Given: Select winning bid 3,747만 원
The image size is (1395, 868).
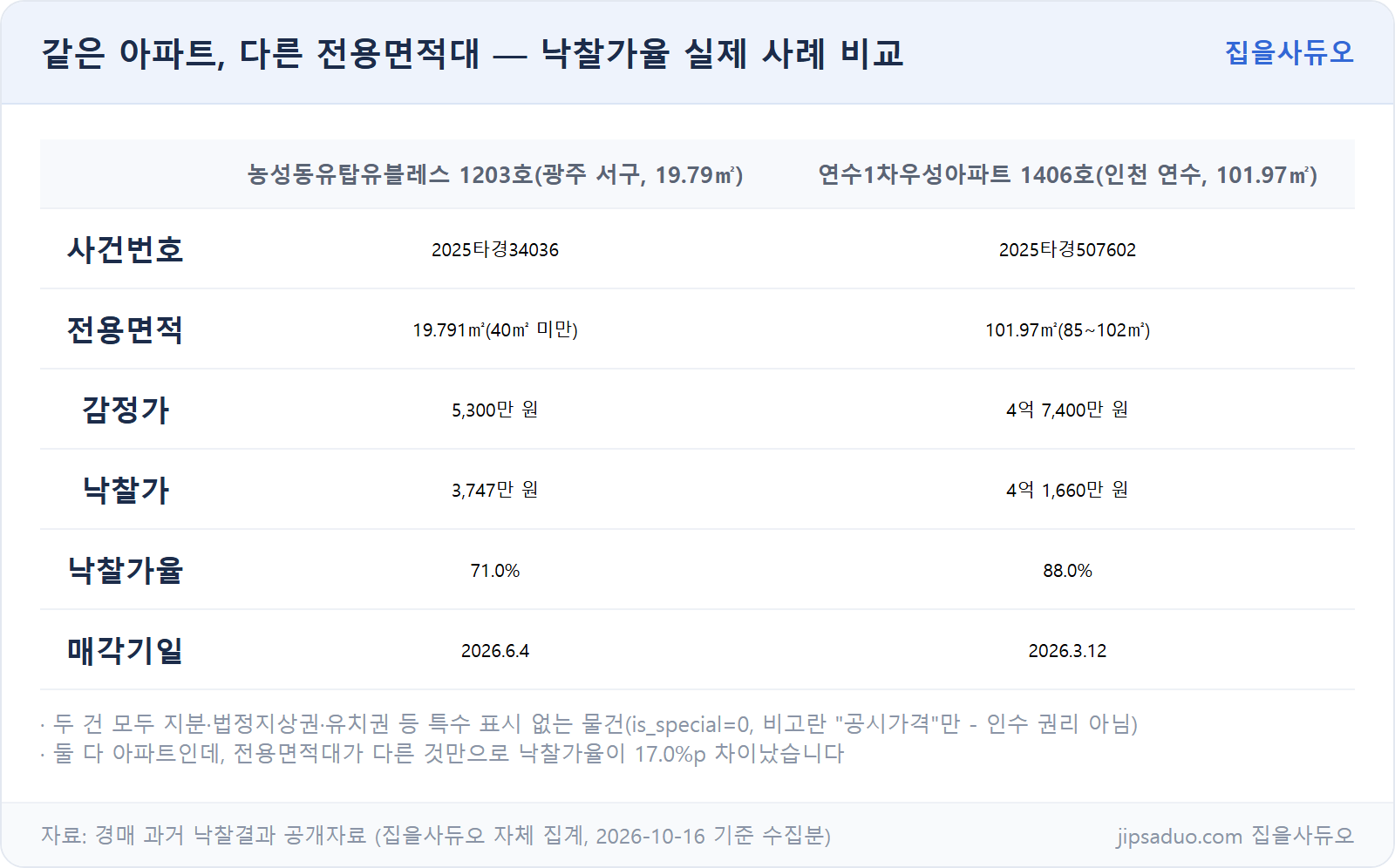Looking at the screenshot, I should [495, 491].
